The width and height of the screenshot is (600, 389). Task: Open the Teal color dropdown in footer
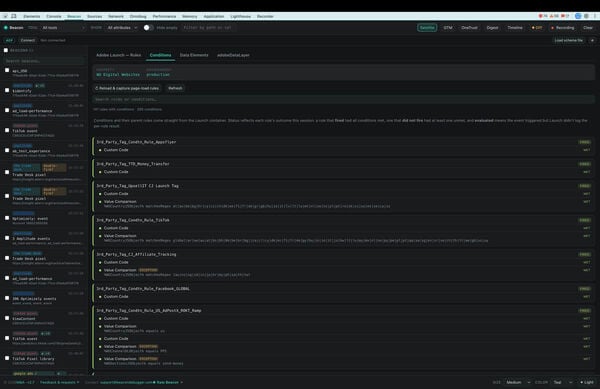(x=562, y=382)
